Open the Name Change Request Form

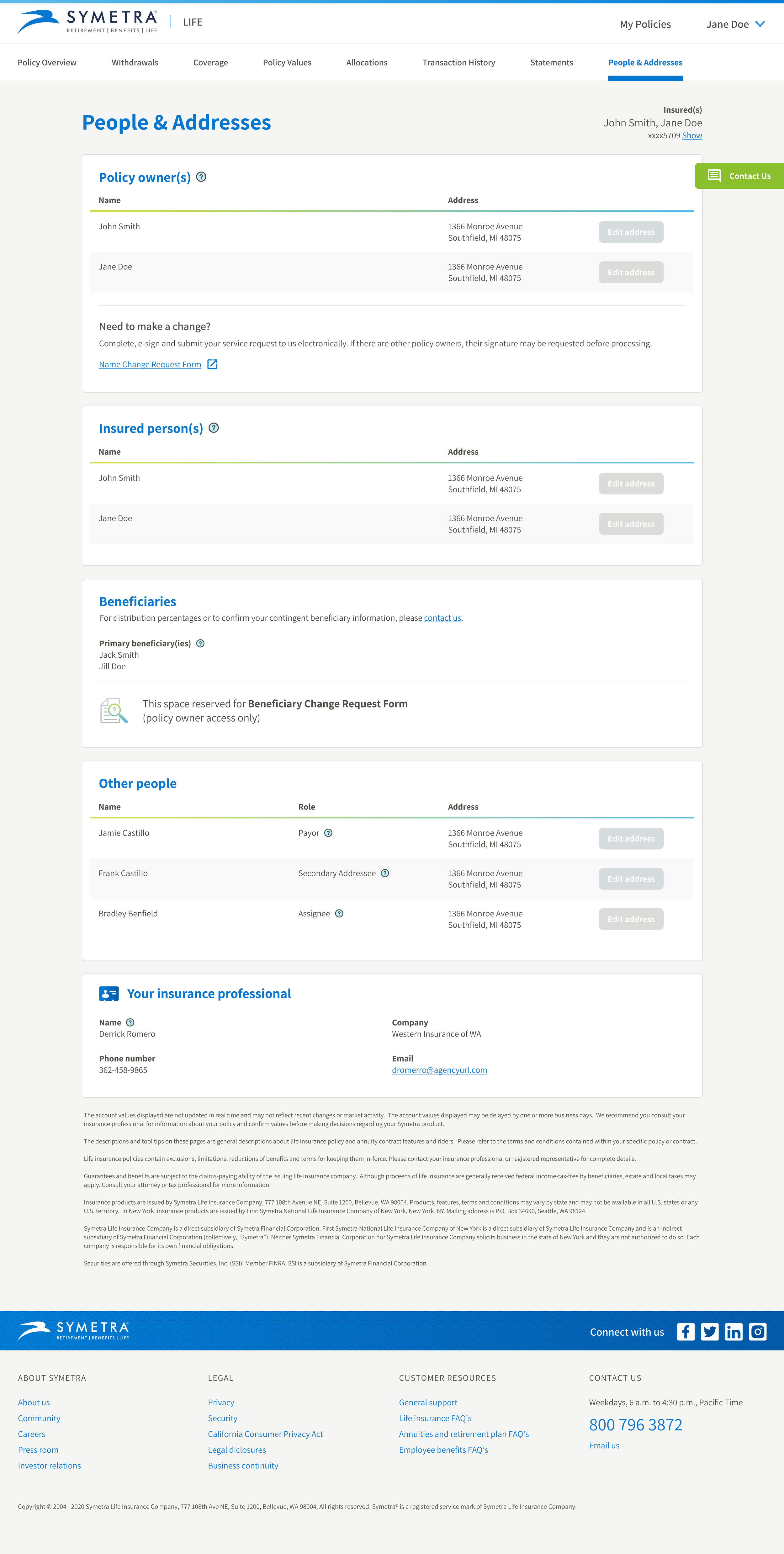pyautogui.click(x=150, y=364)
